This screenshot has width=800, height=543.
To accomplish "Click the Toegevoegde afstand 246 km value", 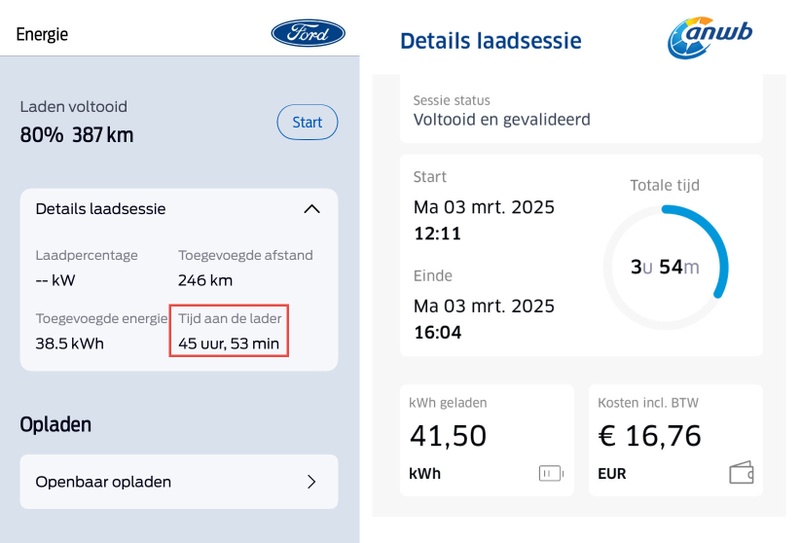I will click(205, 280).
